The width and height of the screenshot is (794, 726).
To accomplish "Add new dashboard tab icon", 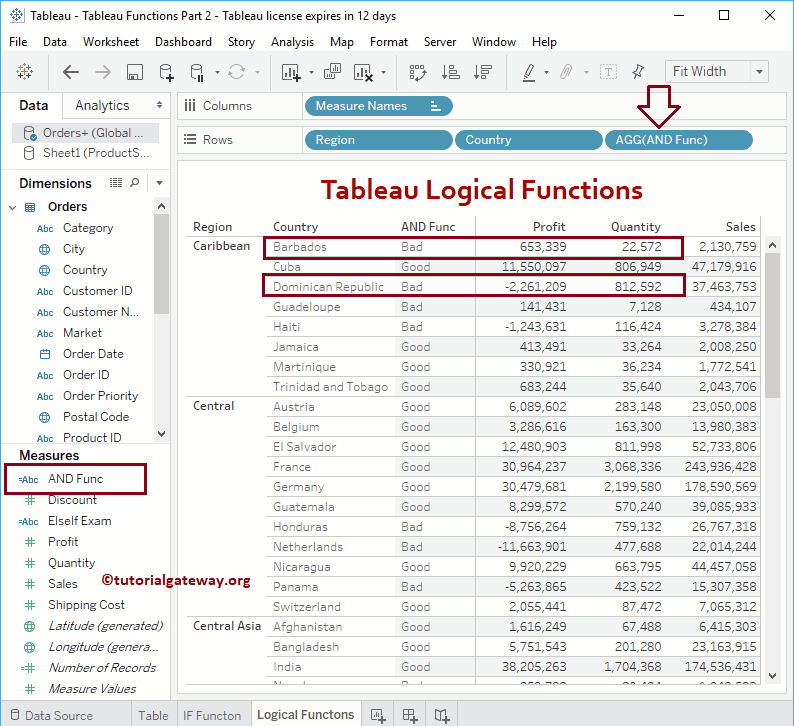I will 410,715.
